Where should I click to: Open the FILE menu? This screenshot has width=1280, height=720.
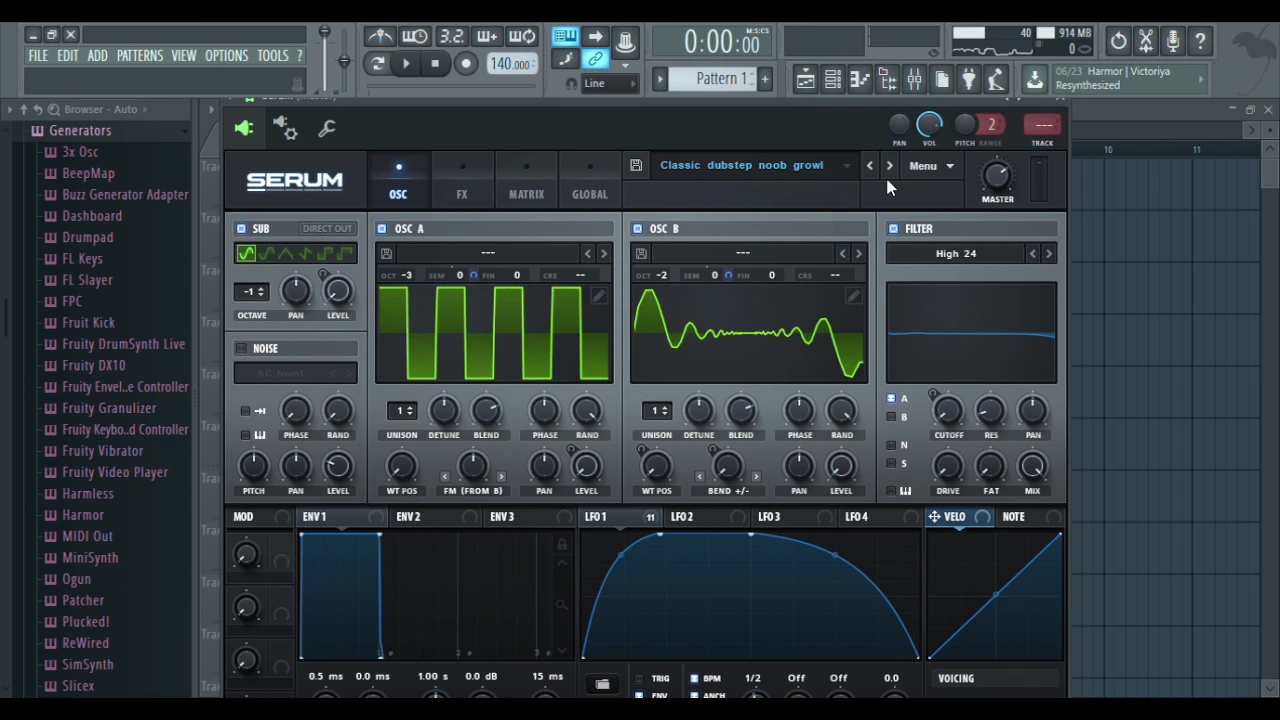click(38, 56)
